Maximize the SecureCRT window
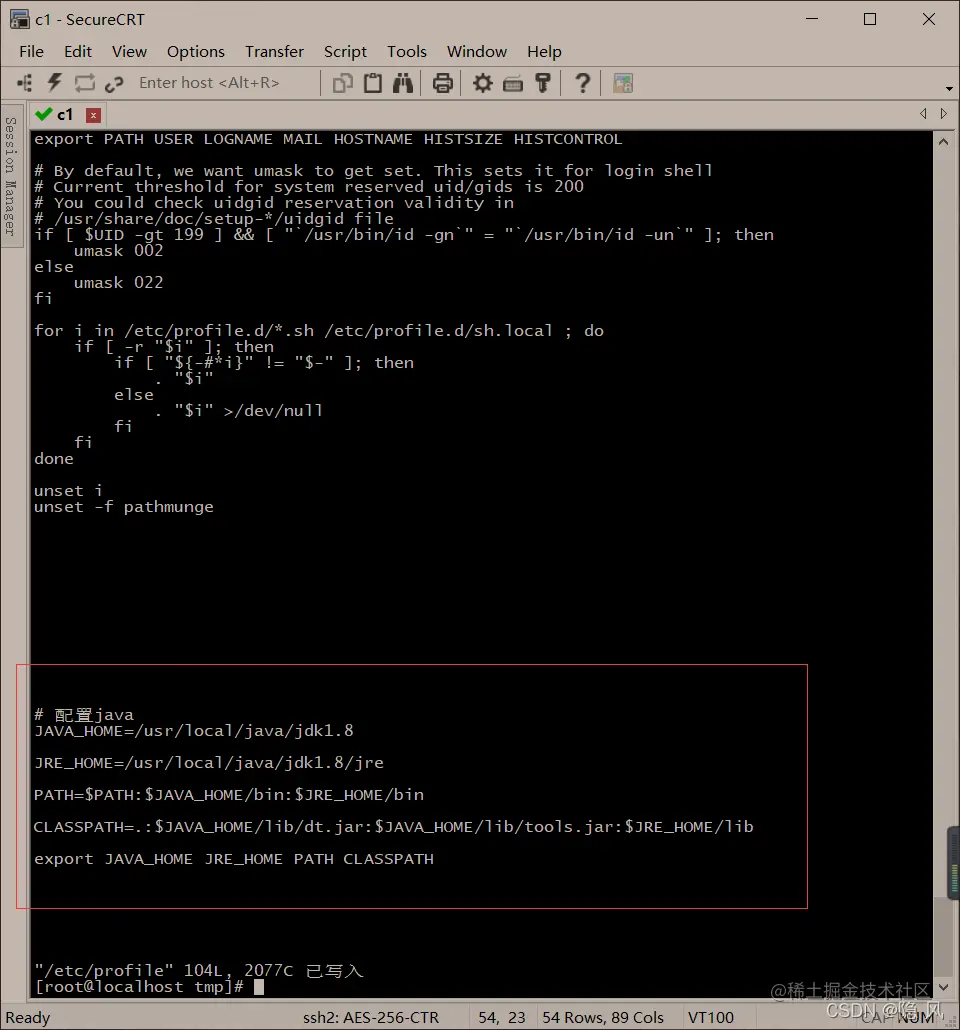960x1030 pixels. tap(870, 19)
